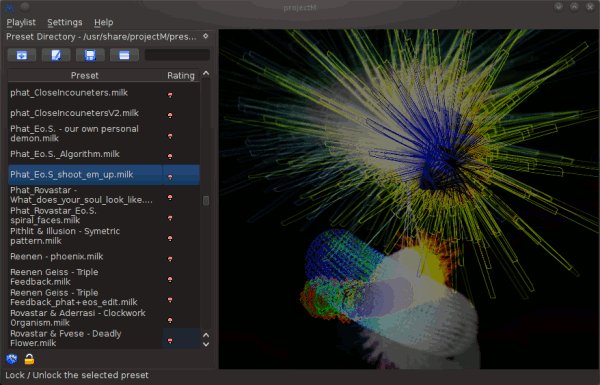Click the playlist search input field
The image size is (600, 385).
177,55
